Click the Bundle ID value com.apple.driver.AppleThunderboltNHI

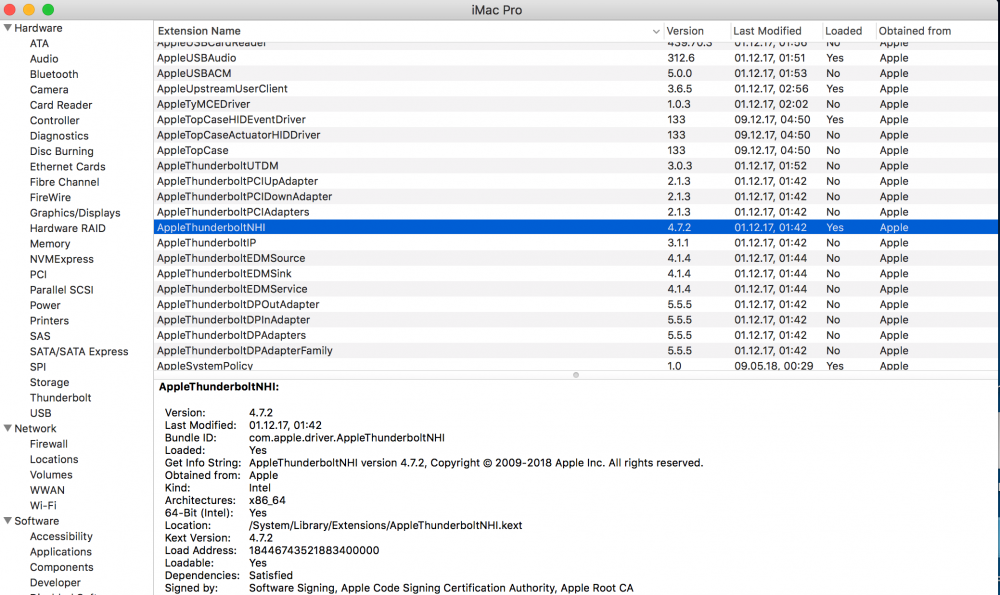point(347,437)
